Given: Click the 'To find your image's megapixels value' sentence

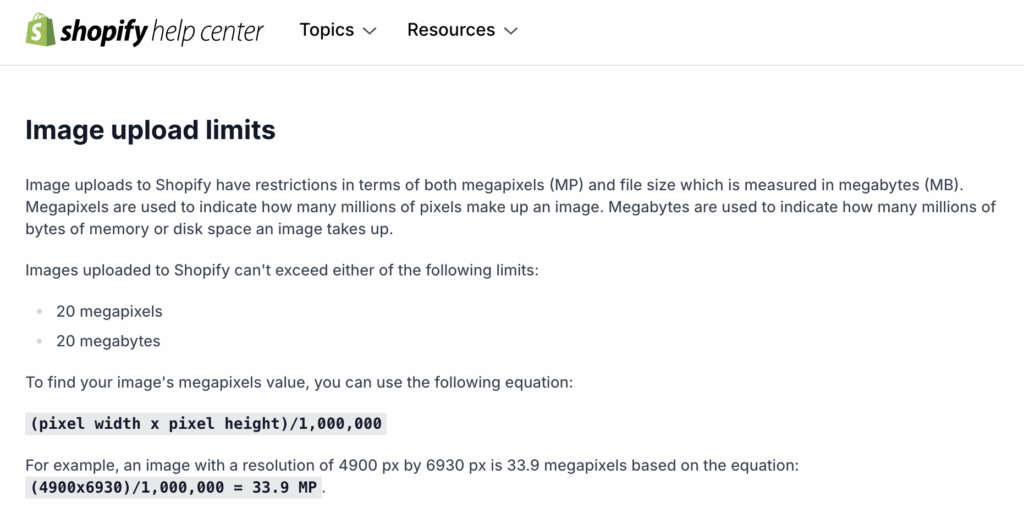Looking at the screenshot, I should [299, 382].
